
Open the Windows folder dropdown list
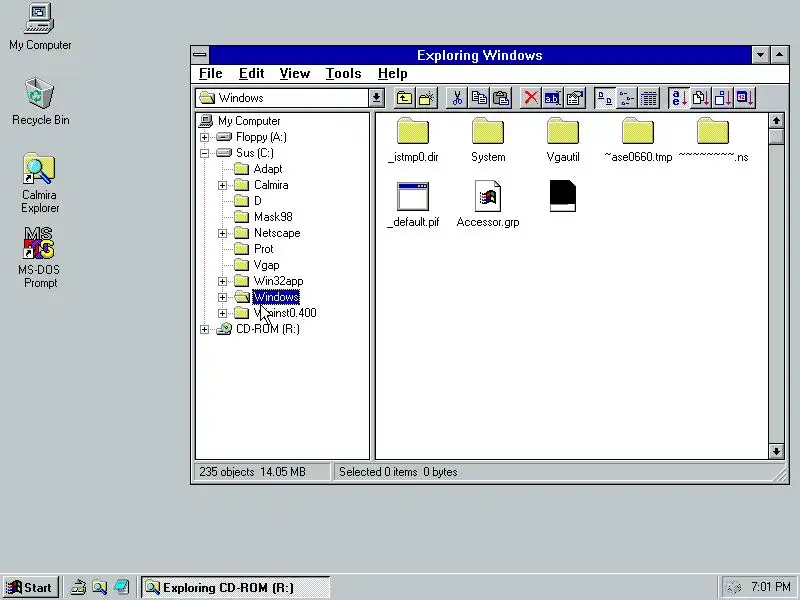tap(377, 97)
